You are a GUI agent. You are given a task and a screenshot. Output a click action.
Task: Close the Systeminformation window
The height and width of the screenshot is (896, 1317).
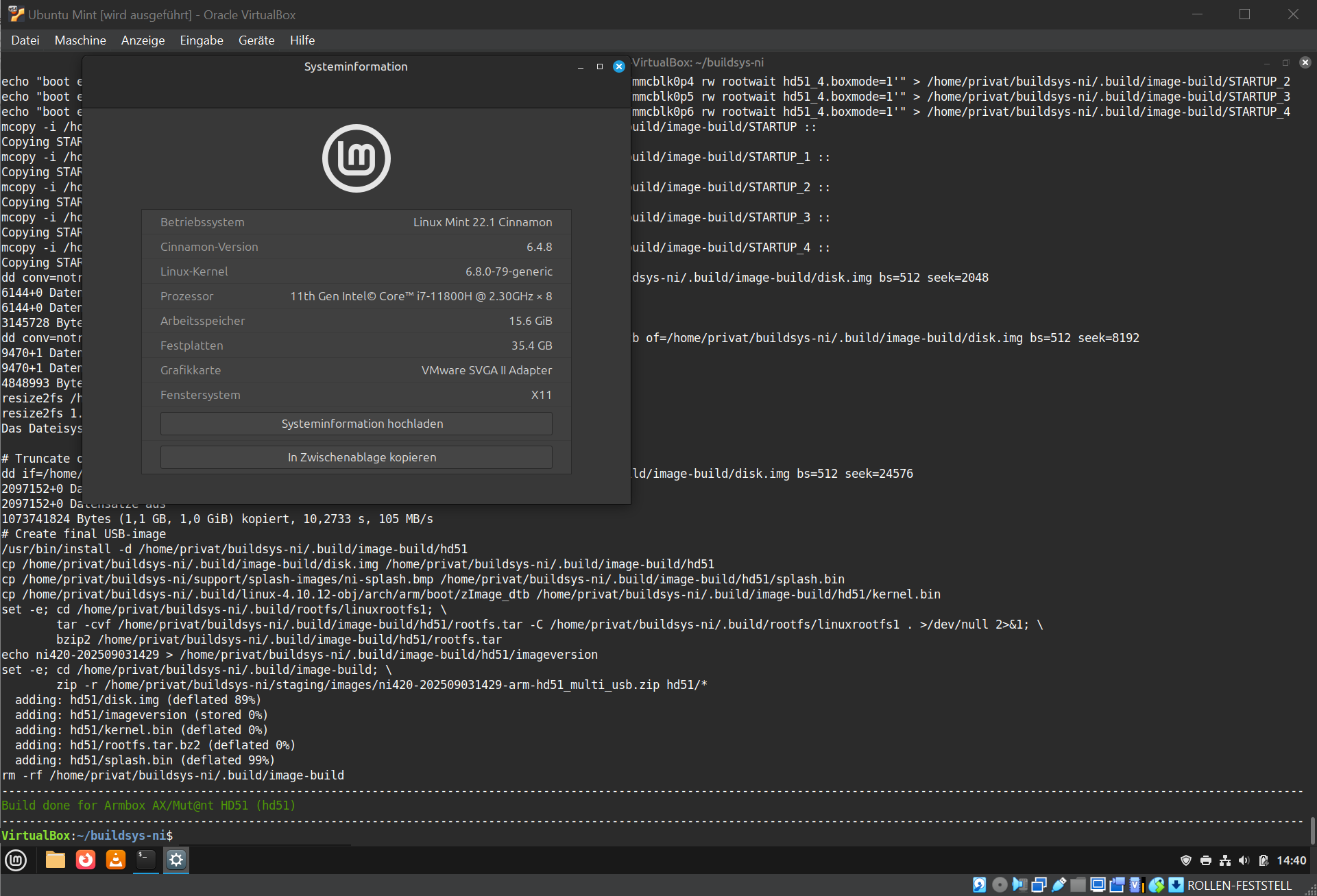click(618, 66)
